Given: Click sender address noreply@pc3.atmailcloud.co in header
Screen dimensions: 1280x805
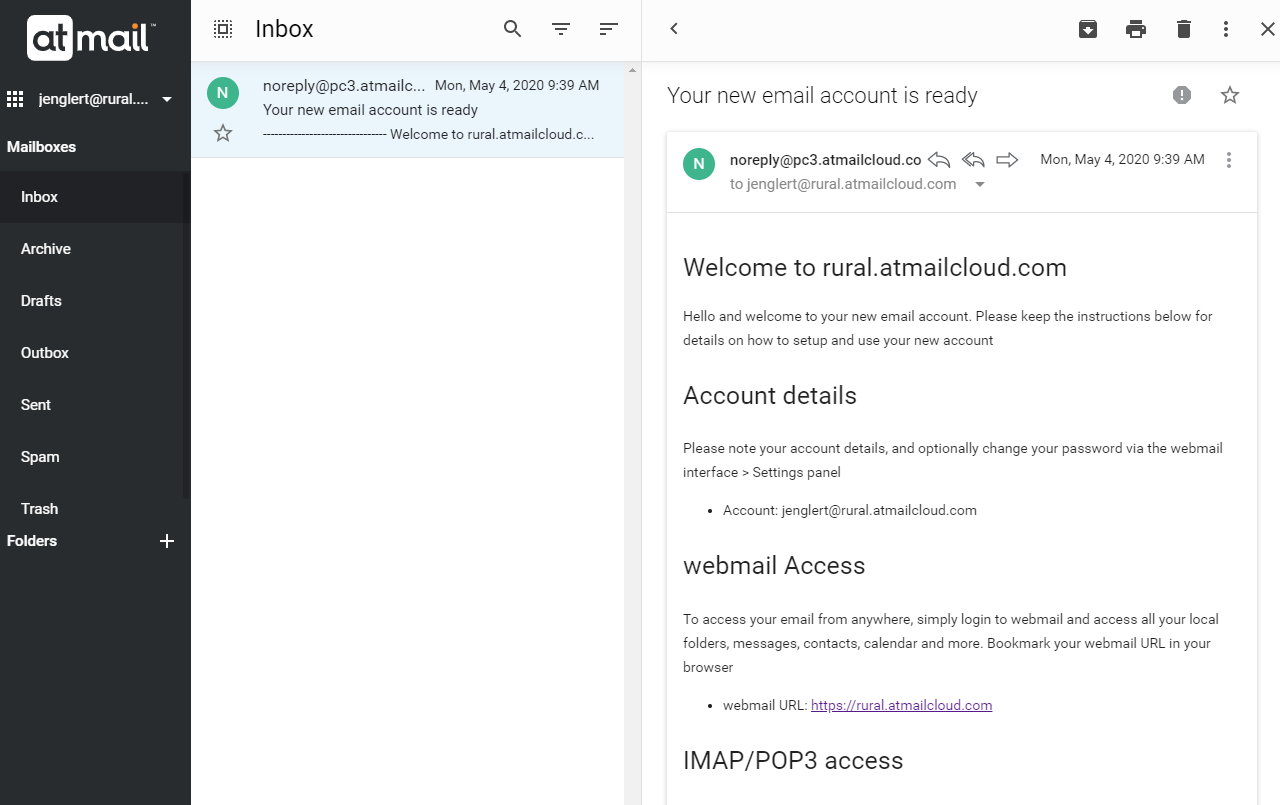Looking at the screenshot, I should (x=825, y=160).
